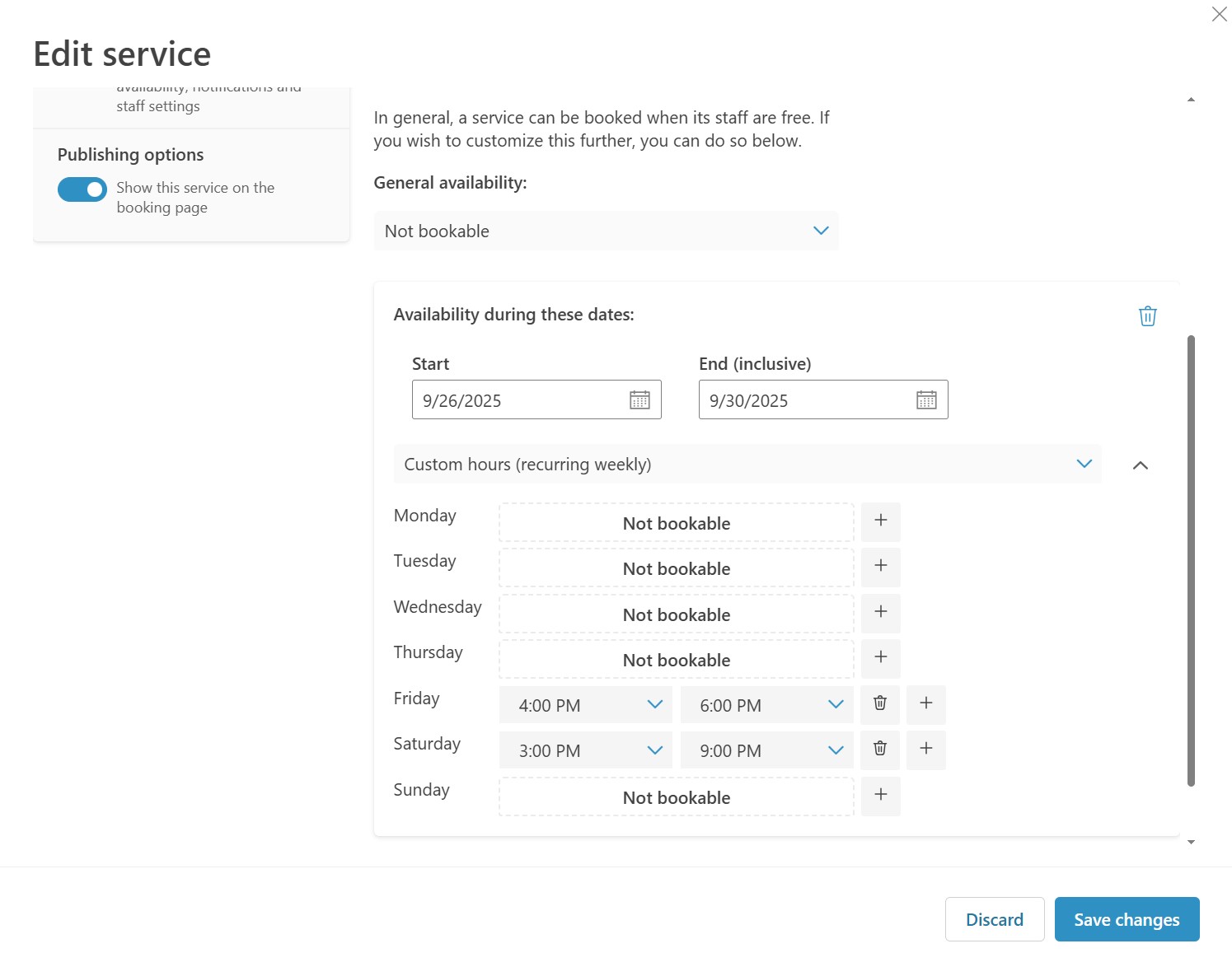Click the Start date input field
This screenshot has width=1232, height=967.
[x=519, y=400]
